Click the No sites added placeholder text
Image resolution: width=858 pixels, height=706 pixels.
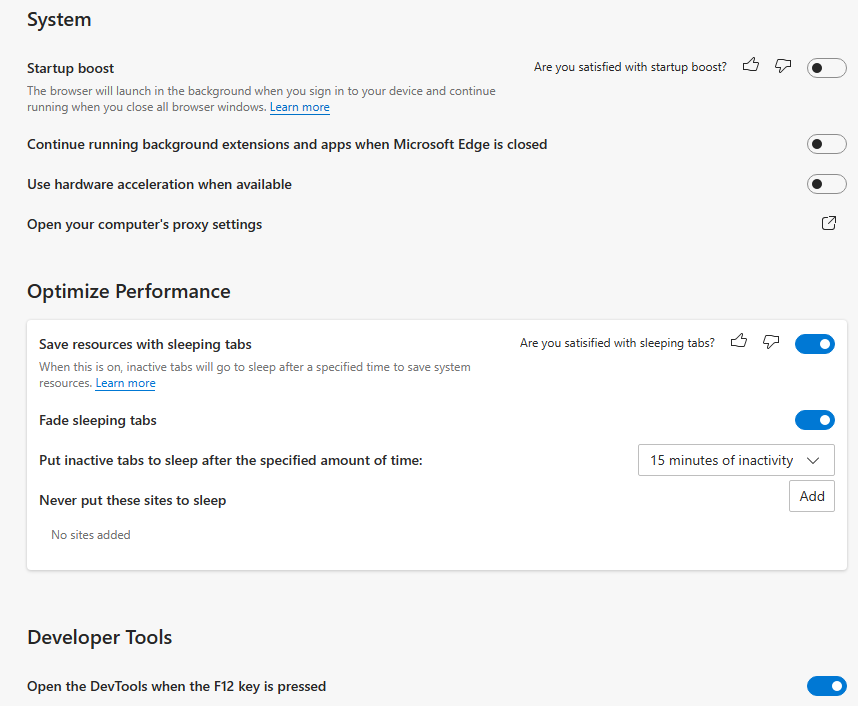(x=90, y=534)
